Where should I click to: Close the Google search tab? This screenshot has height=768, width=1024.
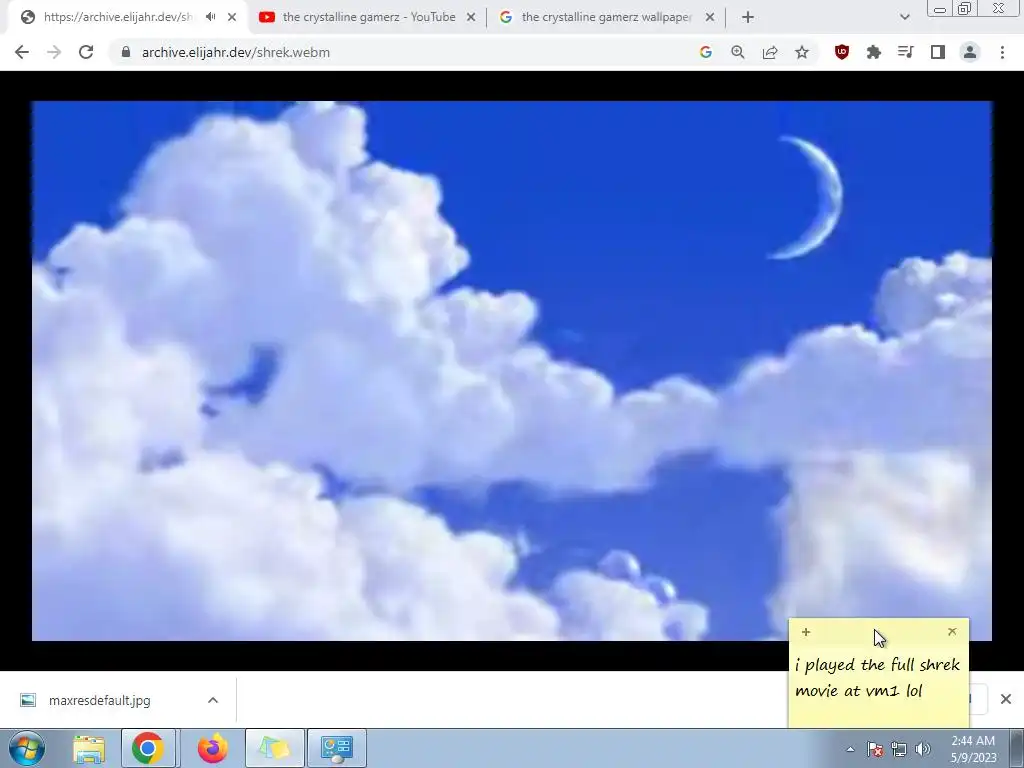point(710,17)
